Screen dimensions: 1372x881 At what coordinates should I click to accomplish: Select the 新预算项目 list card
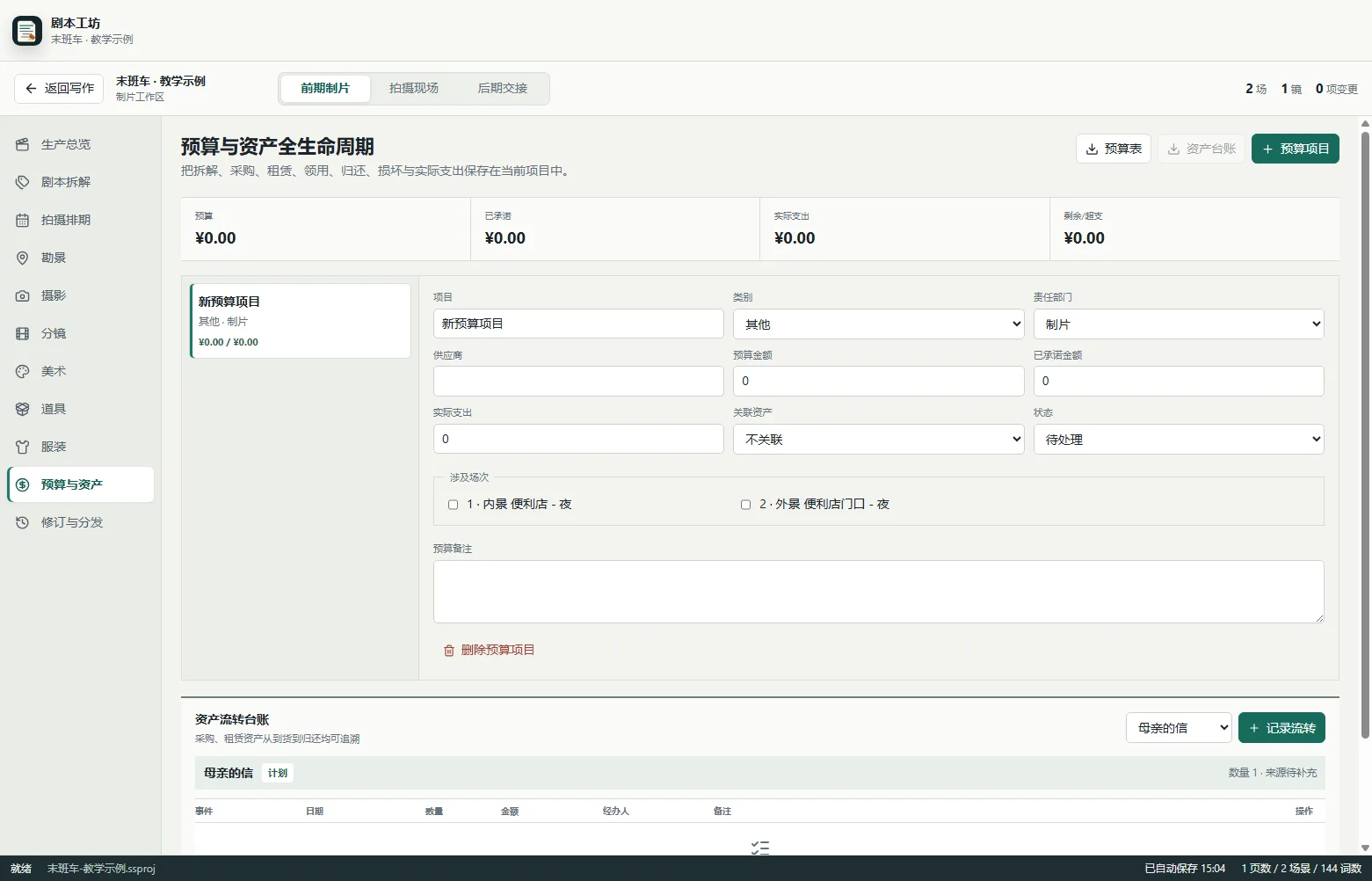point(301,321)
